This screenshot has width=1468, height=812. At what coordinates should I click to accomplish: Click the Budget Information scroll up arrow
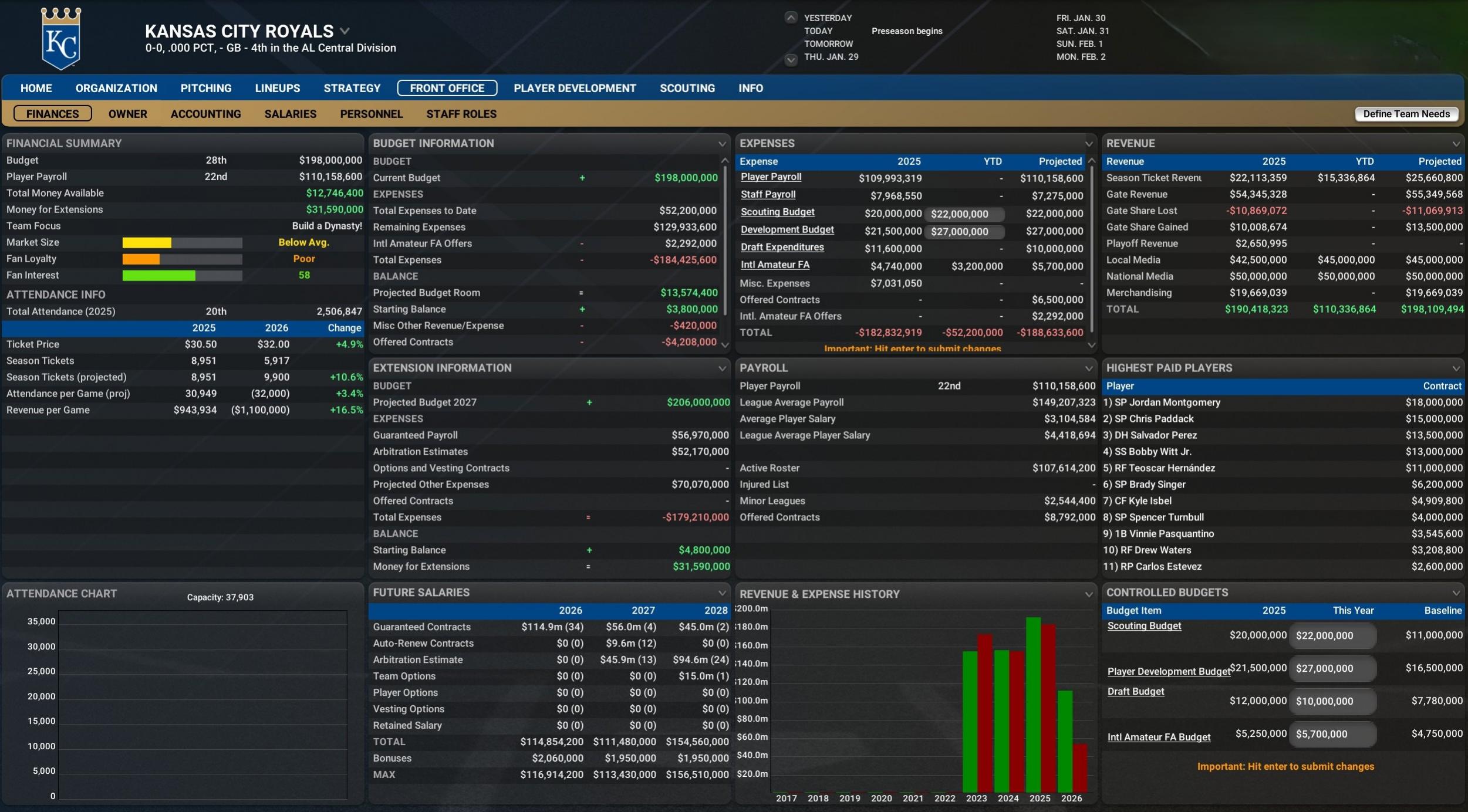[725, 160]
